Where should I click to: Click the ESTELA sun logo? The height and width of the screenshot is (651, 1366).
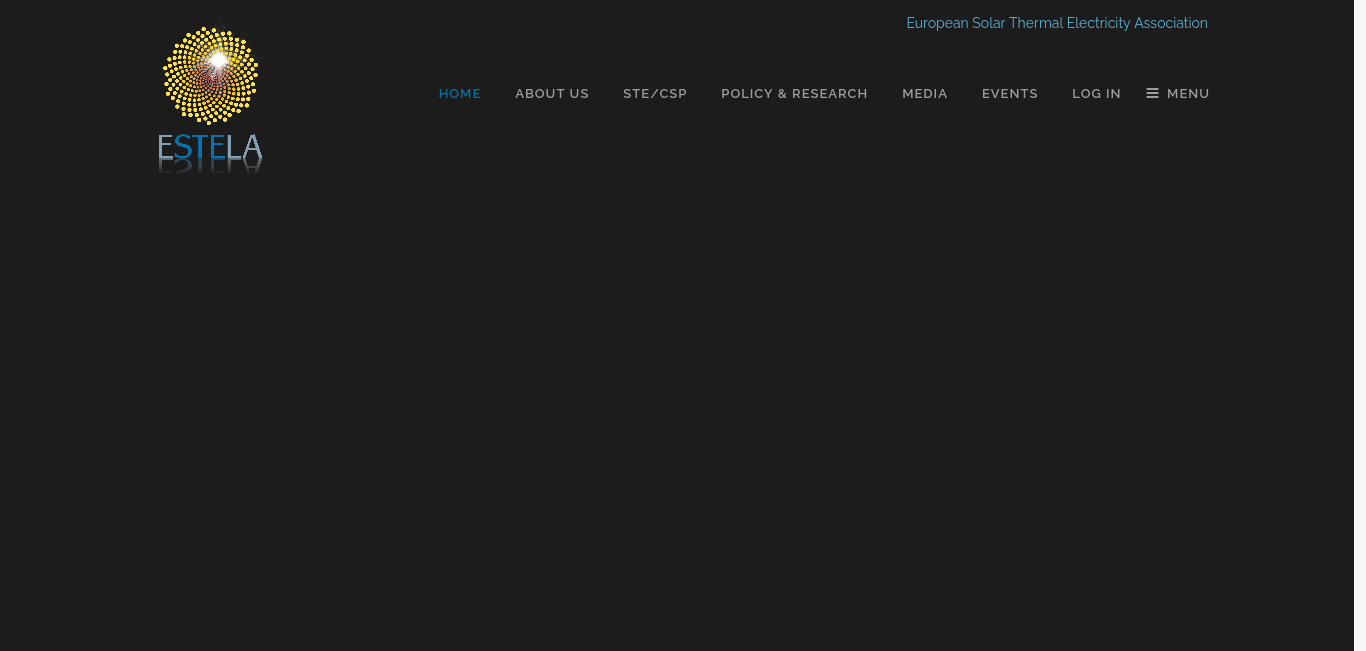[x=211, y=98]
